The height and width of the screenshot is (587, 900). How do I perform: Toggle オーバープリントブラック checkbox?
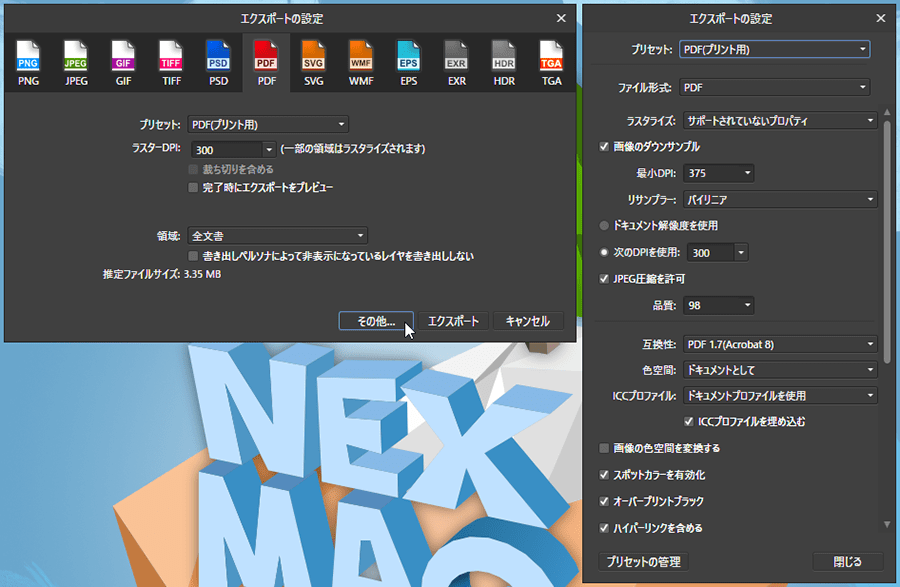[604, 502]
